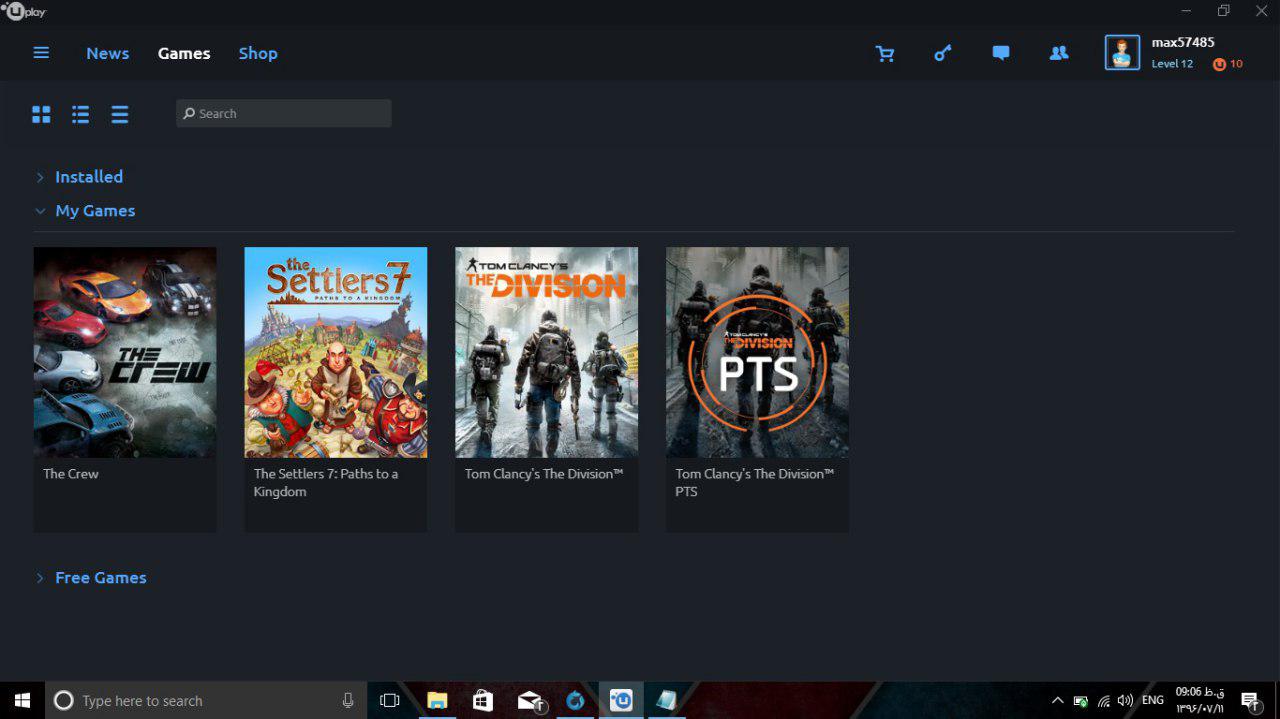The height and width of the screenshot is (719, 1280).
Task: Click the Wi-Fi network tray icon
Action: (x=1103, y=700)
